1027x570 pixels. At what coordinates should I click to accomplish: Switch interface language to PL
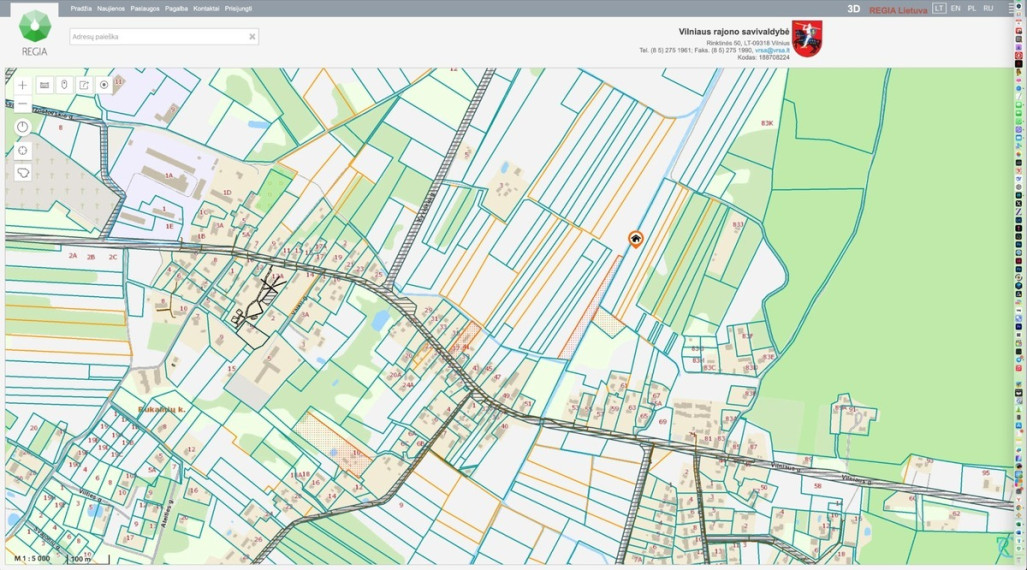971,9
